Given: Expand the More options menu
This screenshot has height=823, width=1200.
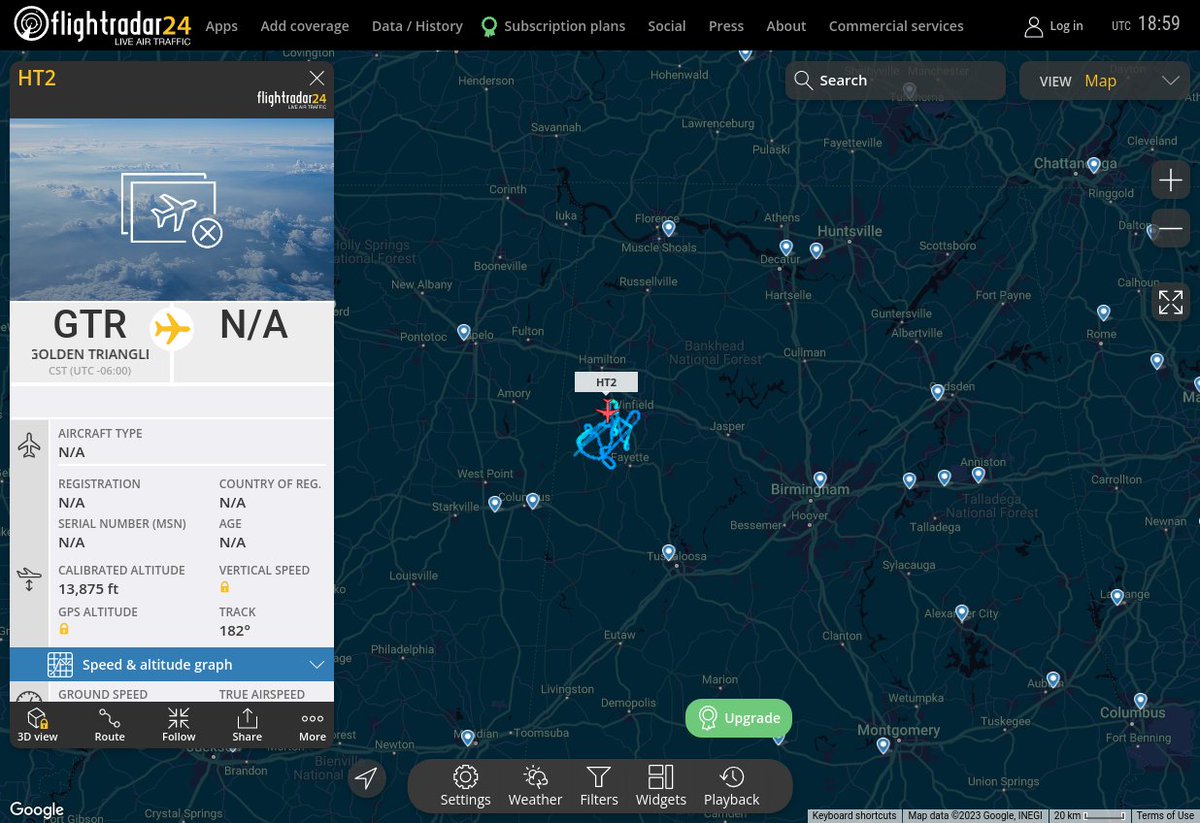Looking at the screenshot, I should [311, 725].
